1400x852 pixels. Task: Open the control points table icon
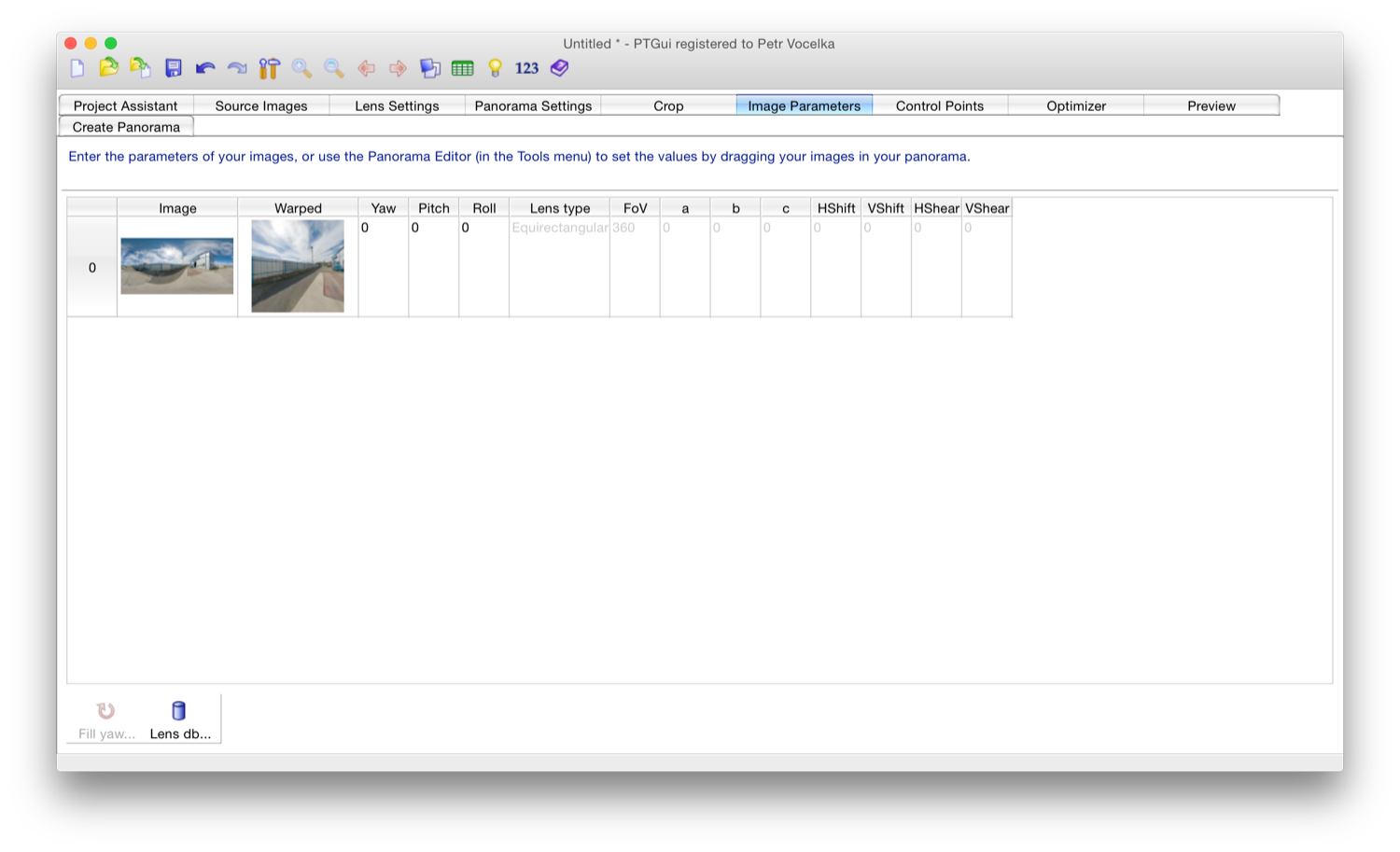pyautogui.click(x=463, y=68)
